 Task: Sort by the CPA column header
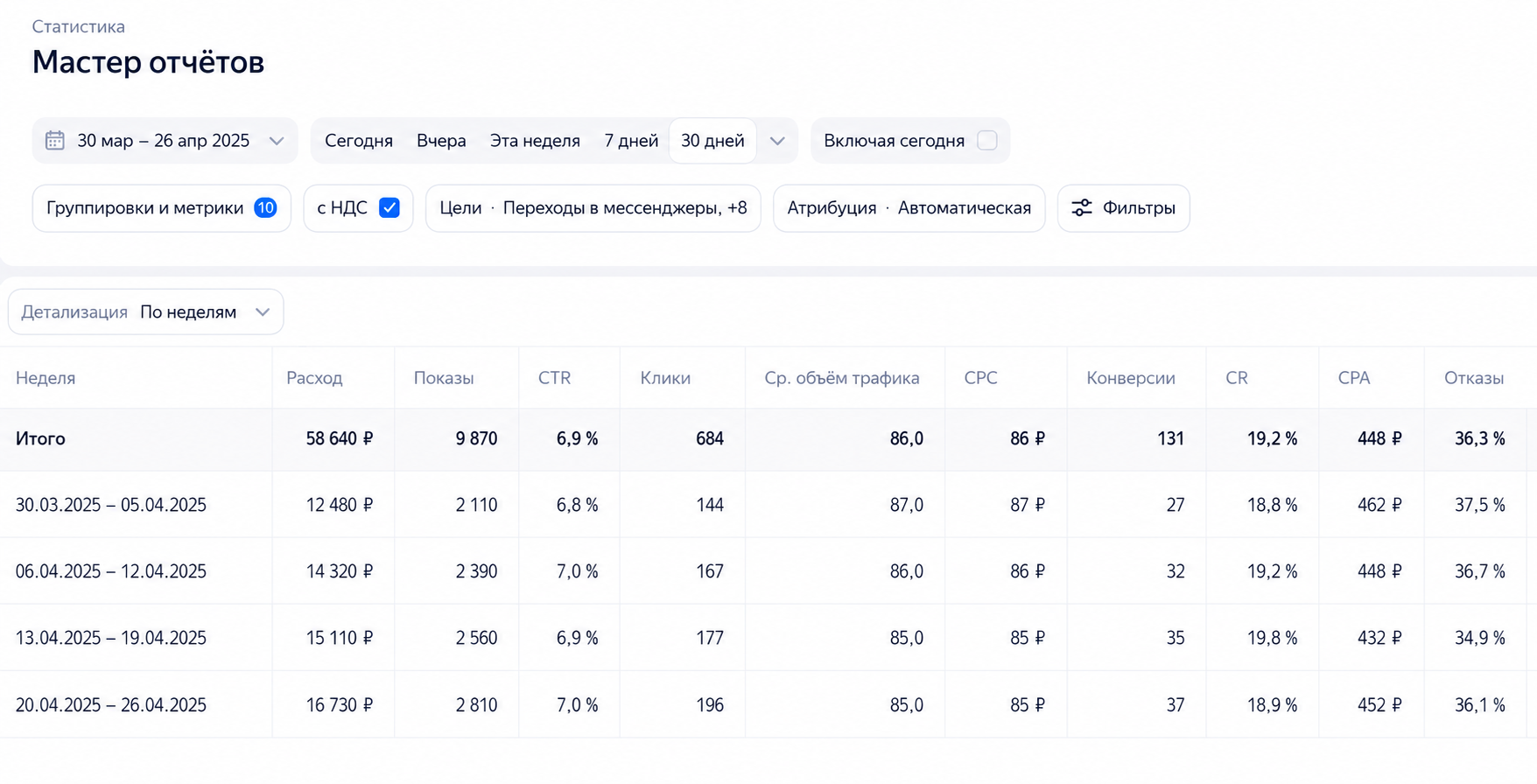pyautogui.click(x=1354, y=378)
